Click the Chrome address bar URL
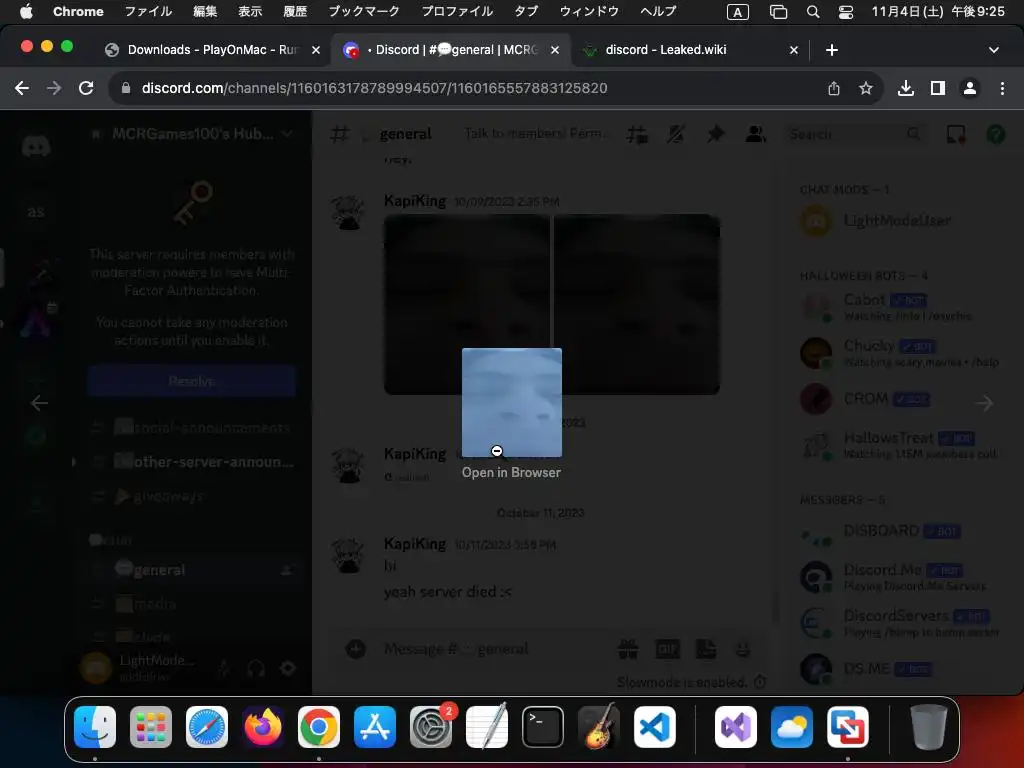Viewport: 1024px width, 768px height. 374,88
